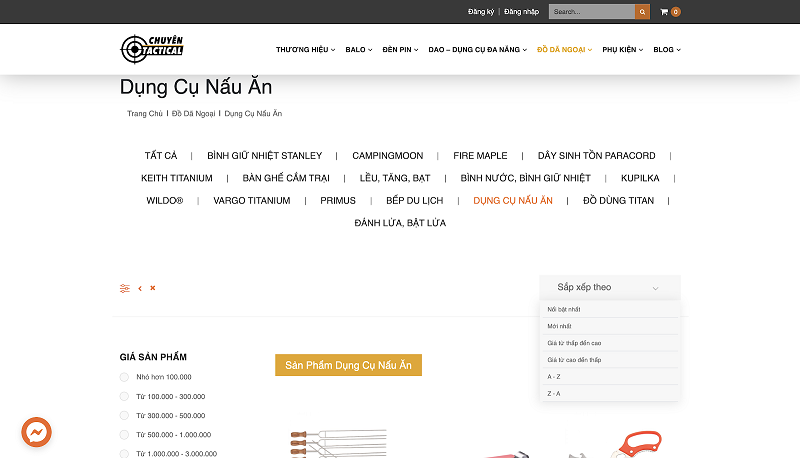Image resolution: width=800 pixels, height=458 pixels.
Task: Open the Wildo® category
Action: (164, 200)
